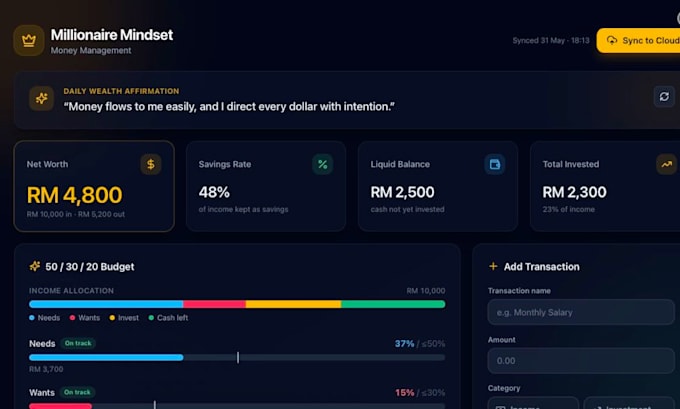Open the Net Worth summary card
Viewport: 680px width, 409px height.
94,186
